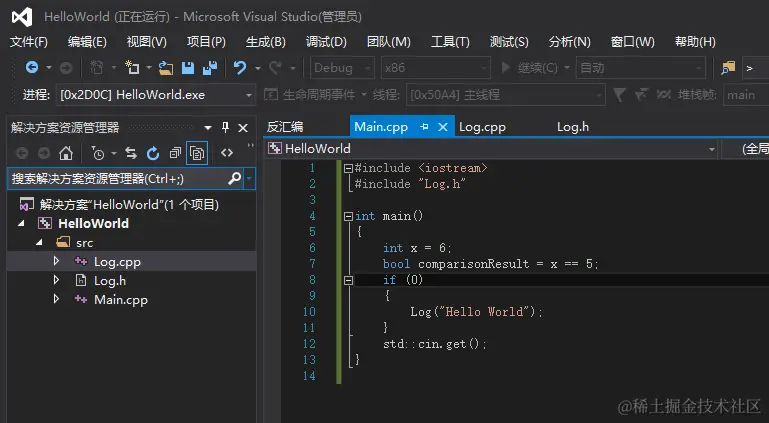
Task: Open the 窗口(W) menu
Action: [x=633, y=42]
